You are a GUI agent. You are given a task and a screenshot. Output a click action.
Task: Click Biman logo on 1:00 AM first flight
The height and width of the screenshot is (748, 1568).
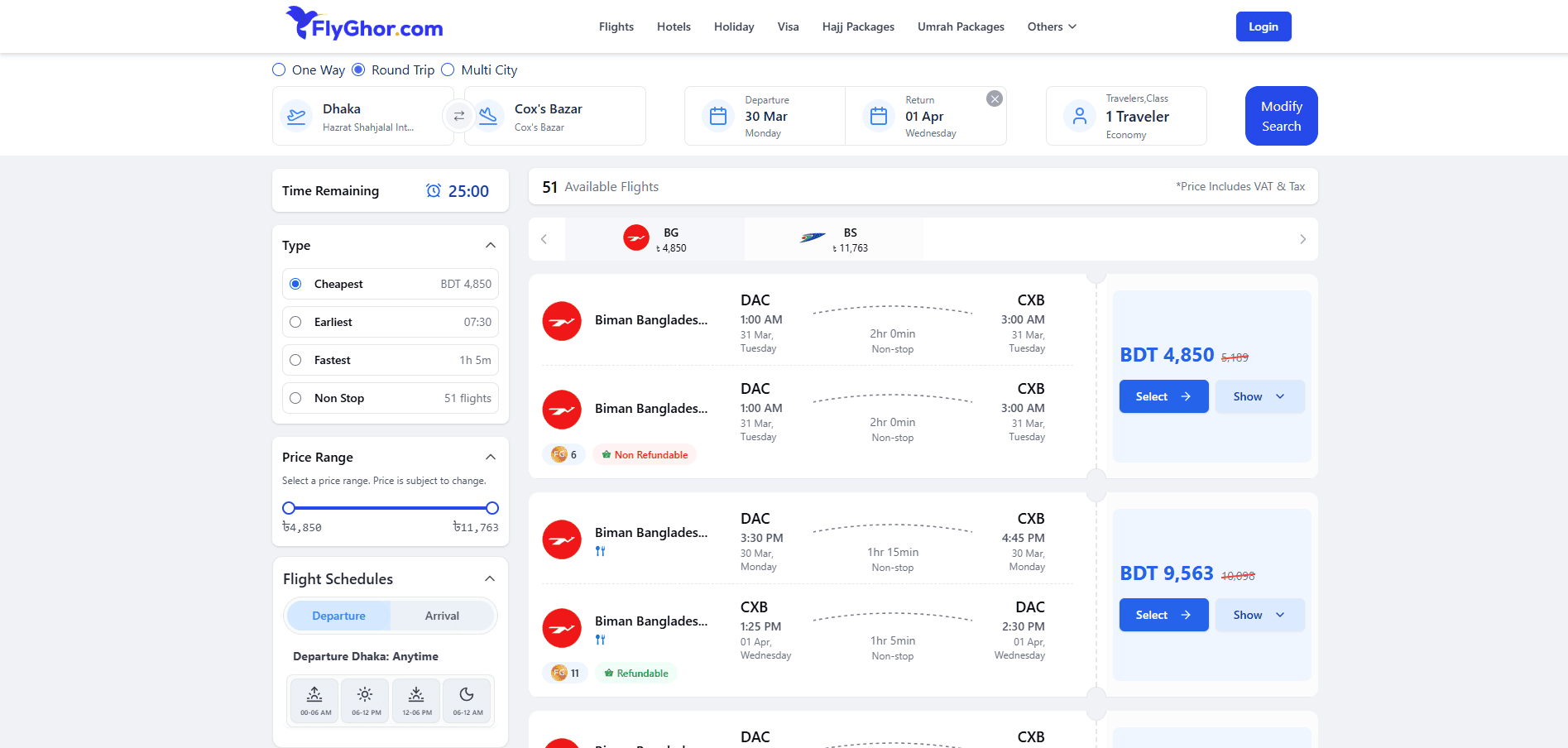point(562,321)
